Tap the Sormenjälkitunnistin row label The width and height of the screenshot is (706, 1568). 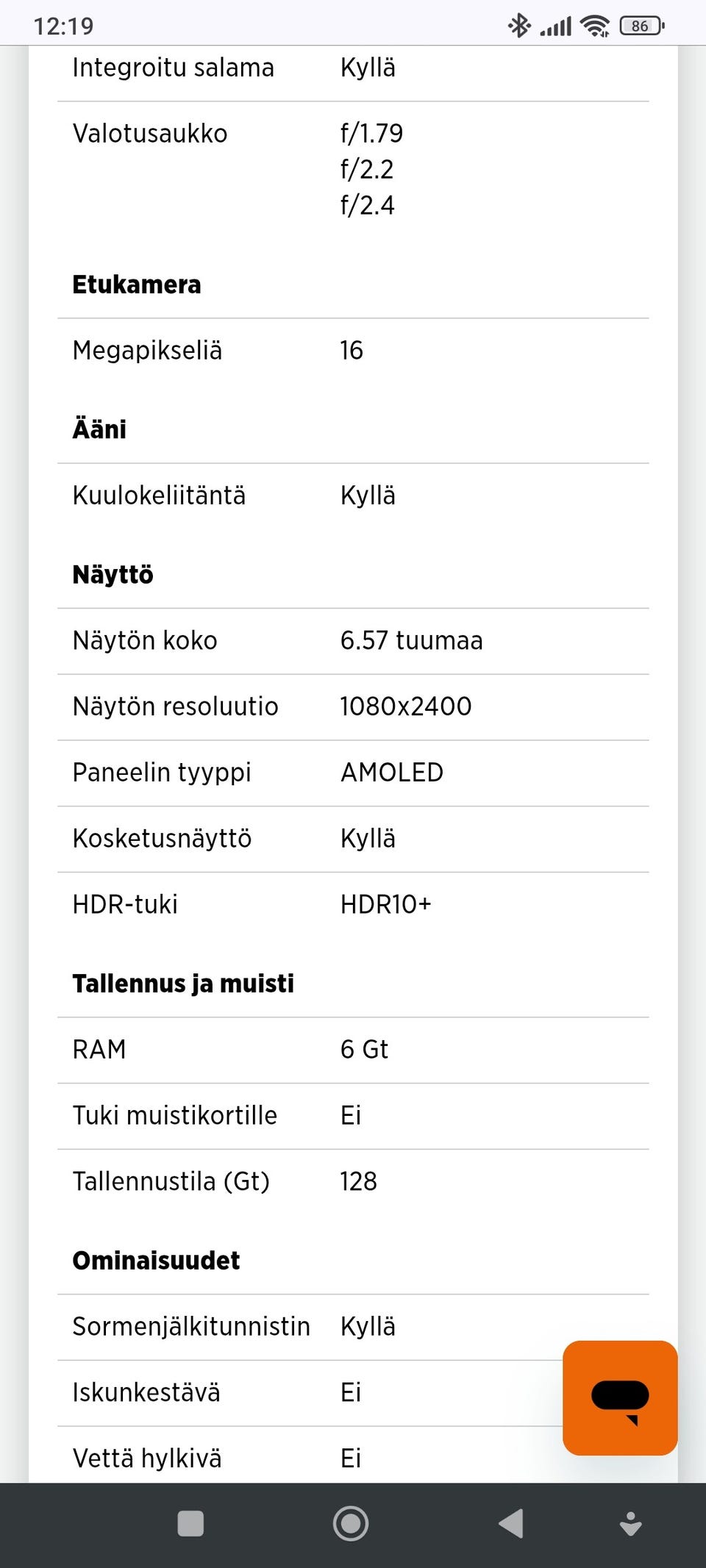tap(191, 1326)
